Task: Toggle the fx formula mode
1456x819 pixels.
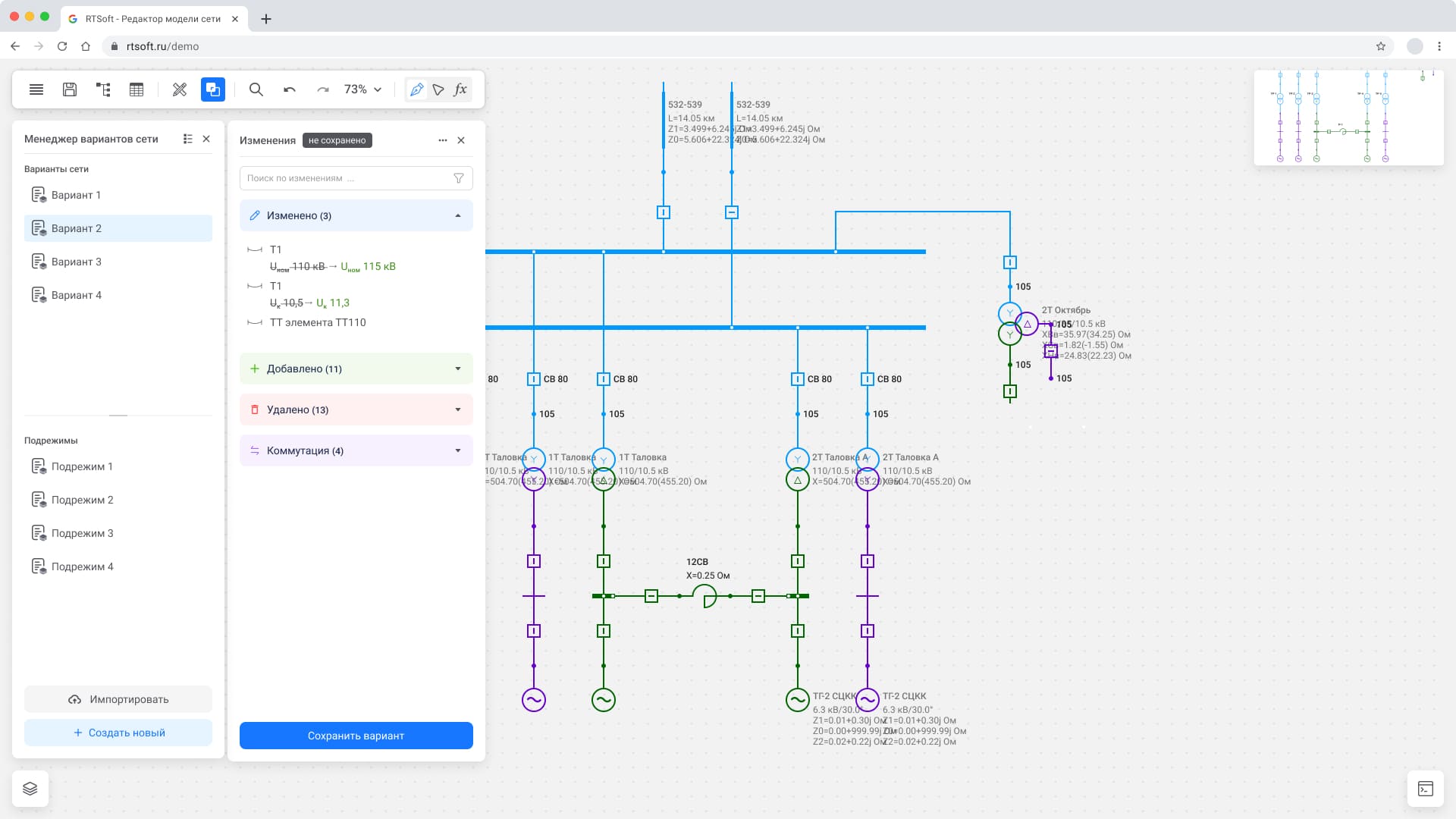Action: [x=460, y=89]
